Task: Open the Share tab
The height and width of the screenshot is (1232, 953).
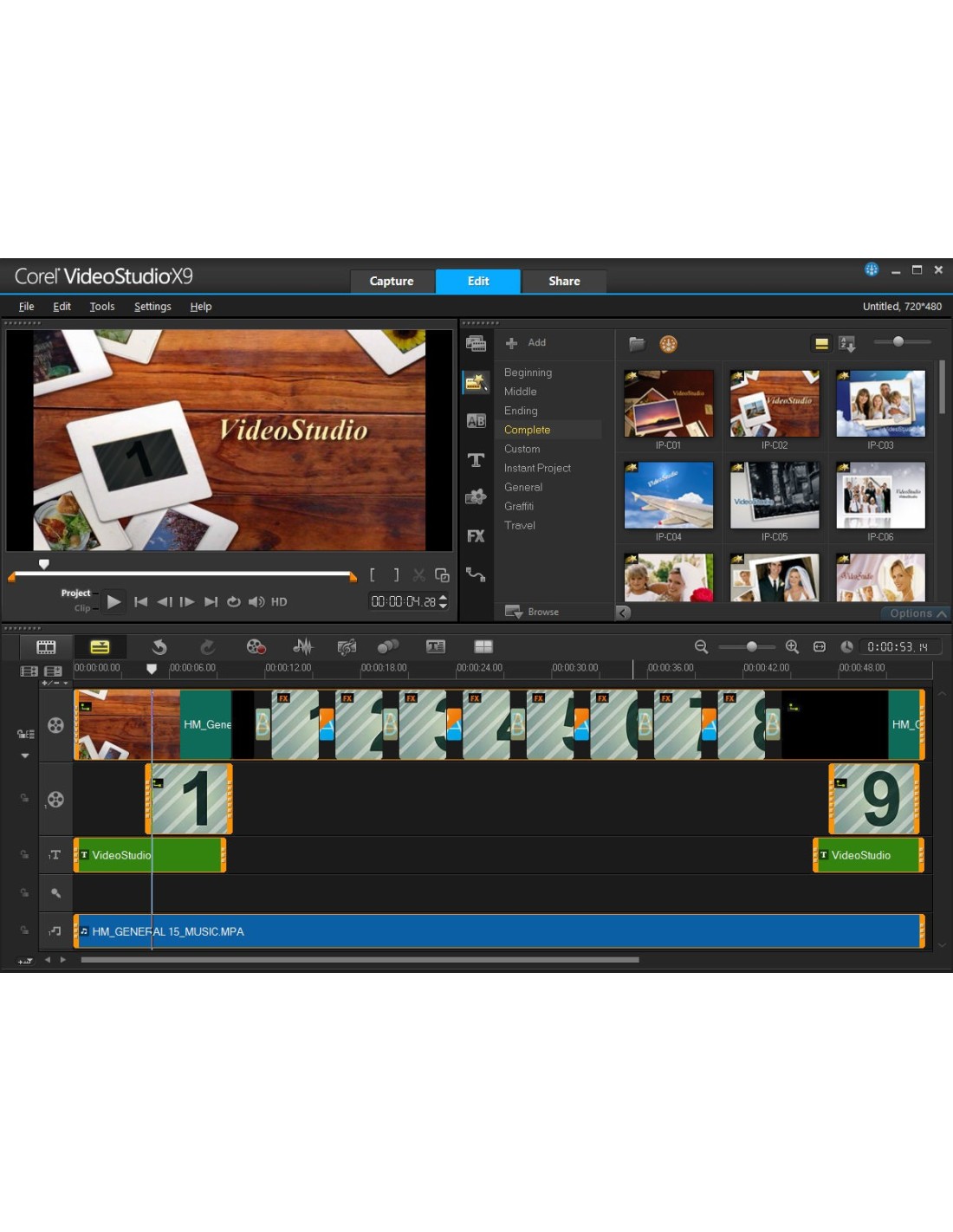Action: pyautogui.click(x=564, y=281)
